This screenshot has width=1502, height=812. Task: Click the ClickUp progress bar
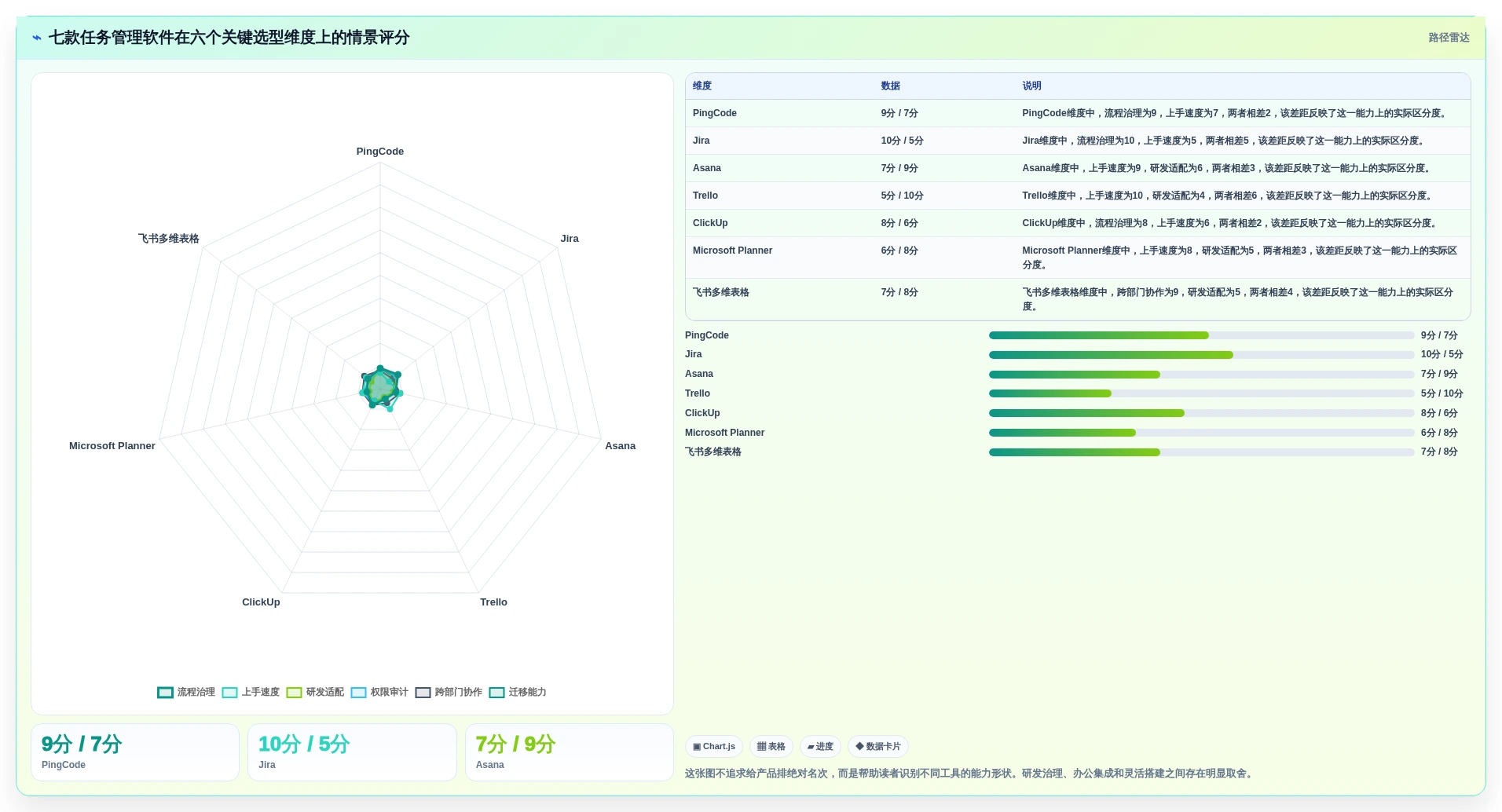coord(1201,413)
